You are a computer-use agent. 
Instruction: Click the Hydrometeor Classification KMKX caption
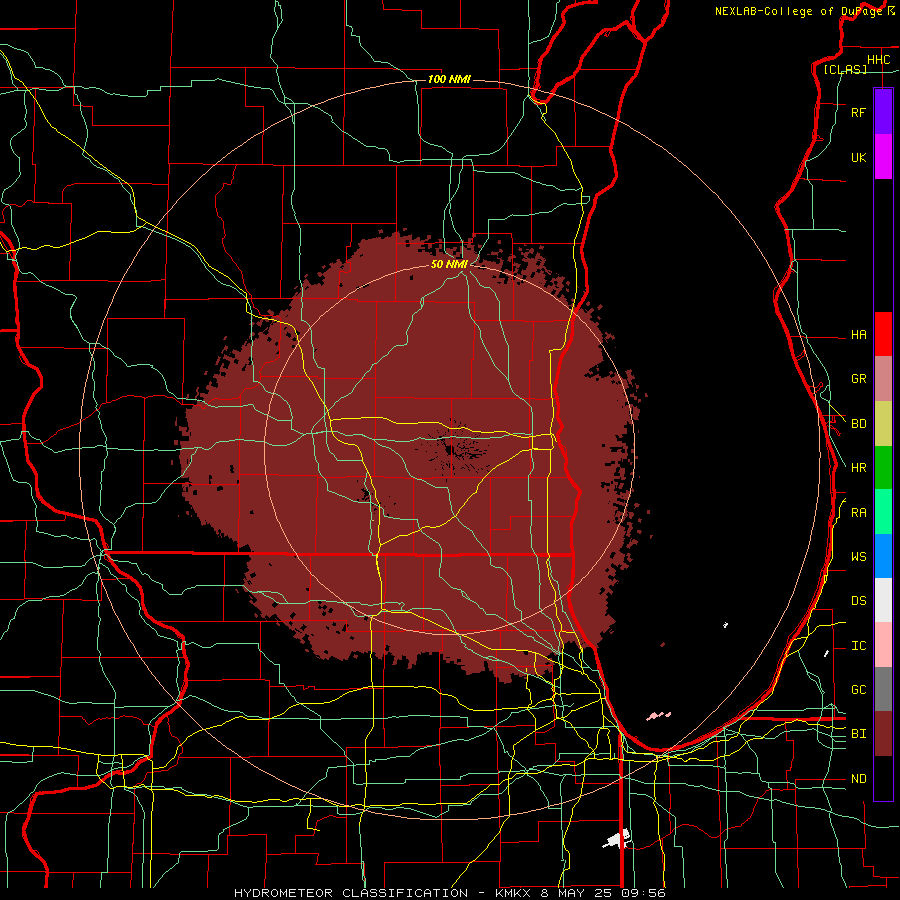coord(449,893)
